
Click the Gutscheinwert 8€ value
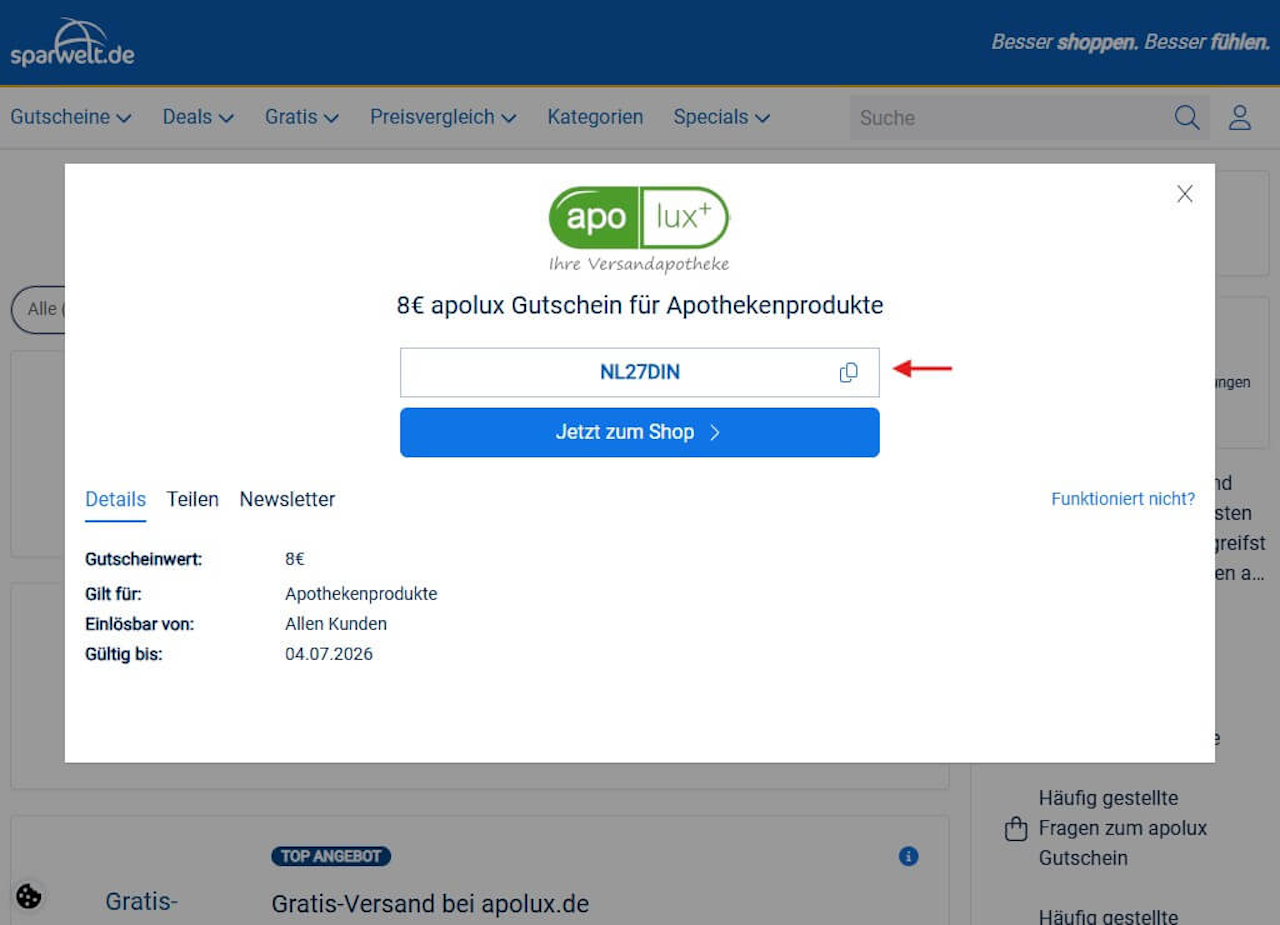(x=295, y=559)
